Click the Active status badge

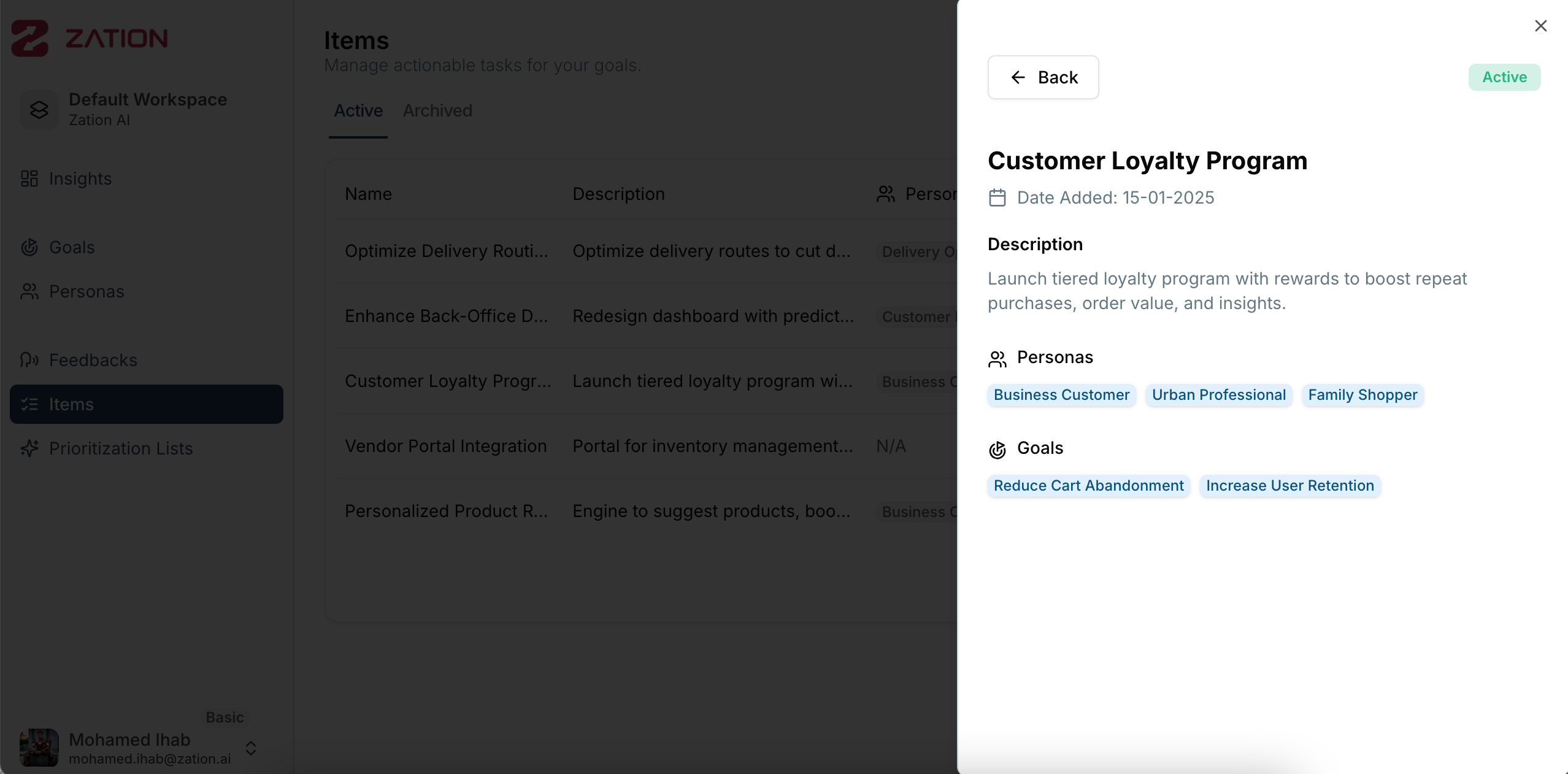[x=1504, y=77]
